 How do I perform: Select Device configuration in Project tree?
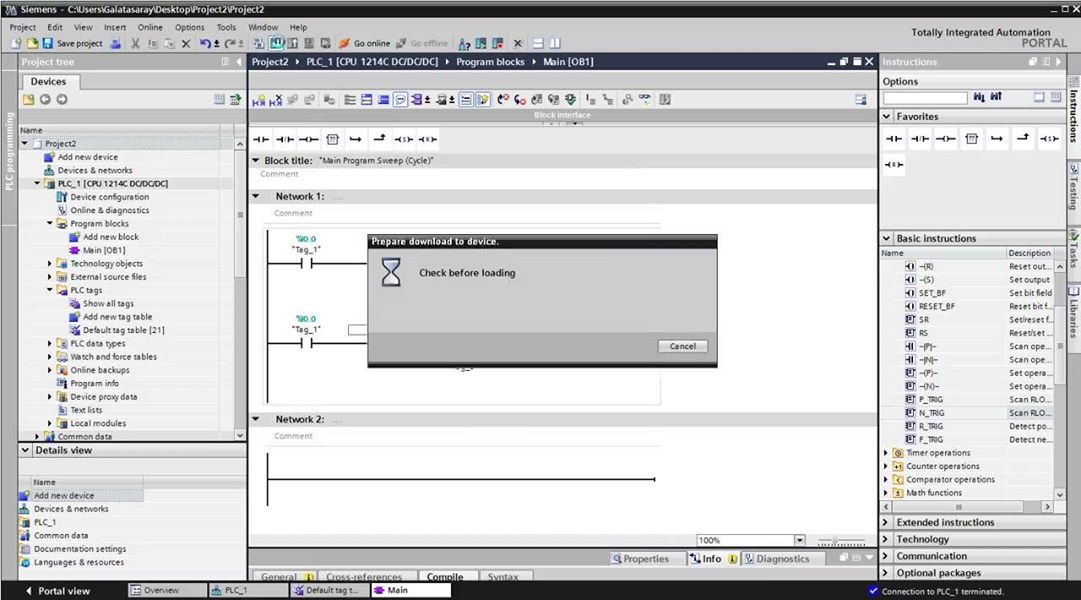pos(110,197)
